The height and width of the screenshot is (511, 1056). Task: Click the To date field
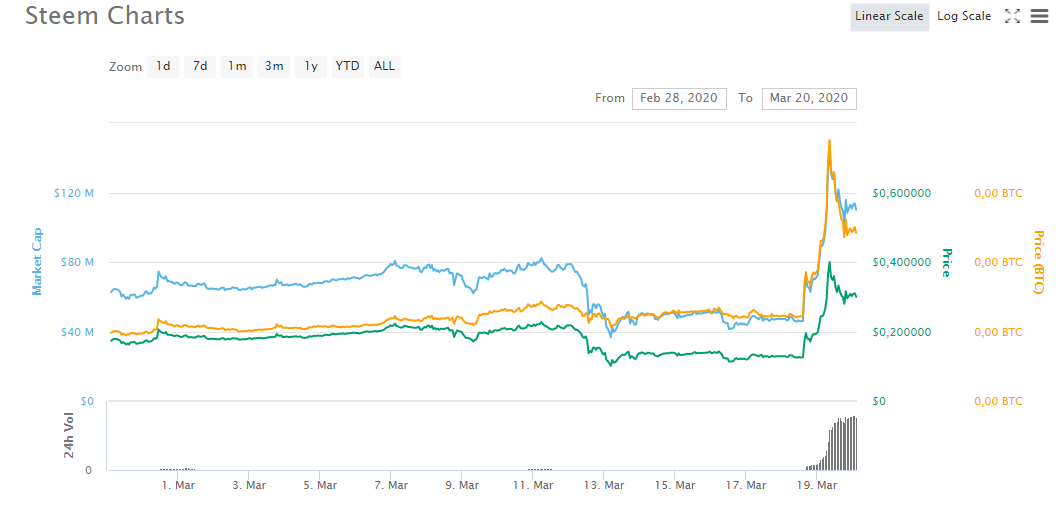click(809, 98)
